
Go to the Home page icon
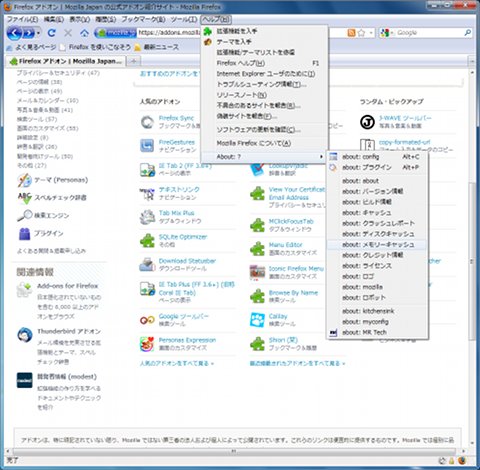(85, 33)
